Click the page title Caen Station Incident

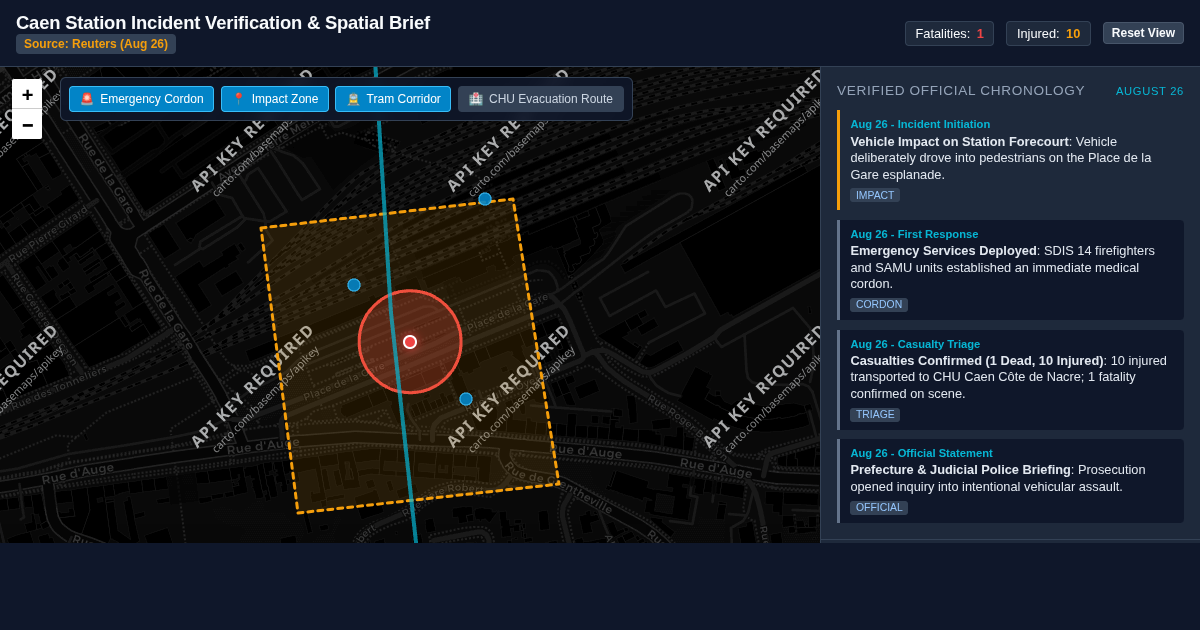[x=223, y=22]
